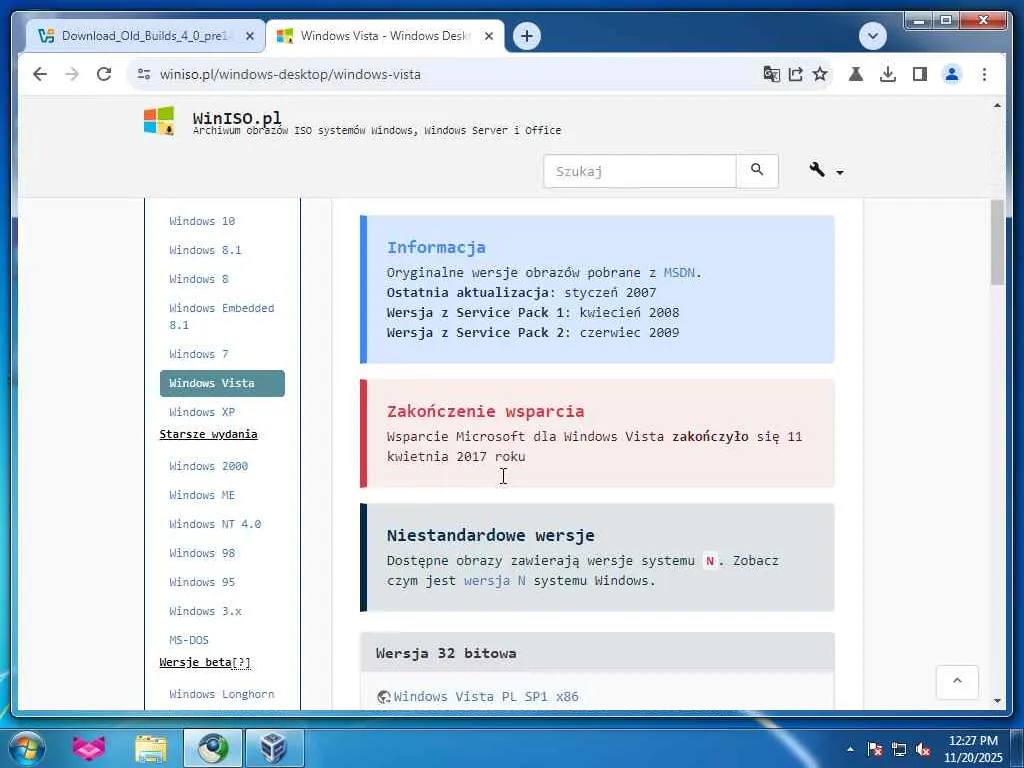Click the scrollbar up arrow
Image resolution: width=1024 pixels, height=768 pixels.
click(x=997, y=105)
